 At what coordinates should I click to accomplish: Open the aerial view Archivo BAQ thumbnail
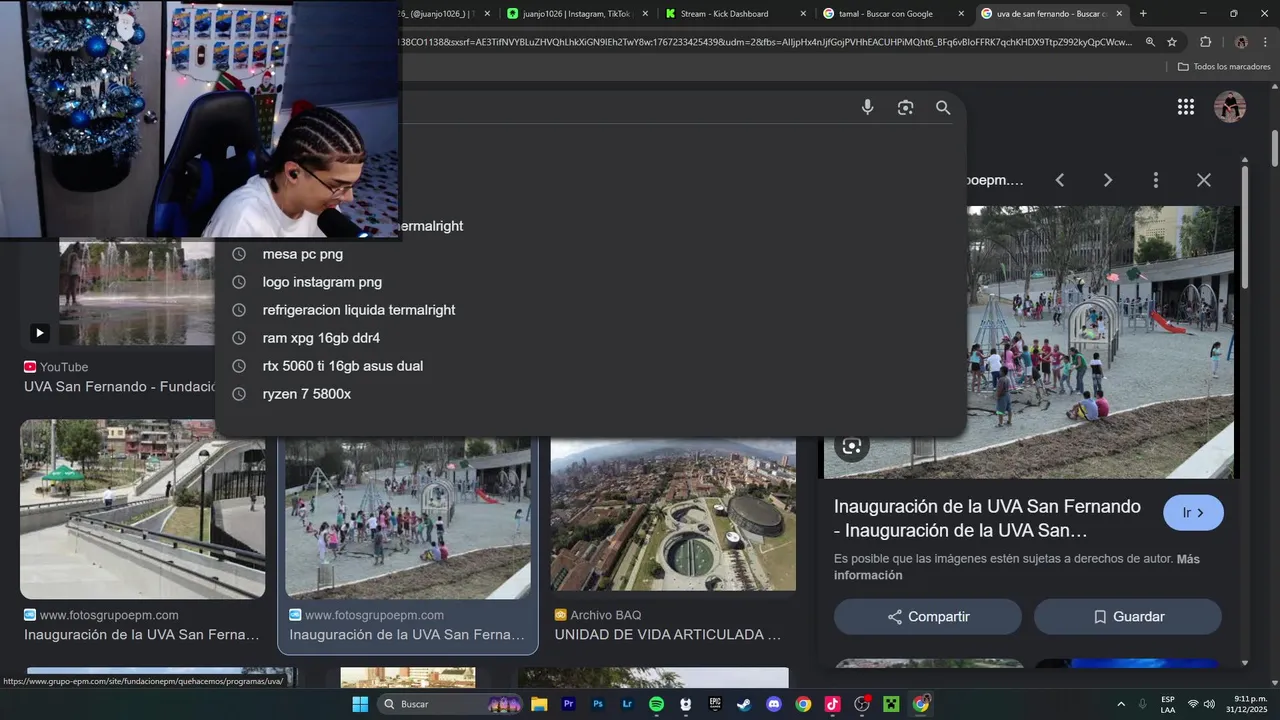pyautogui.click(x=673, y=514)
